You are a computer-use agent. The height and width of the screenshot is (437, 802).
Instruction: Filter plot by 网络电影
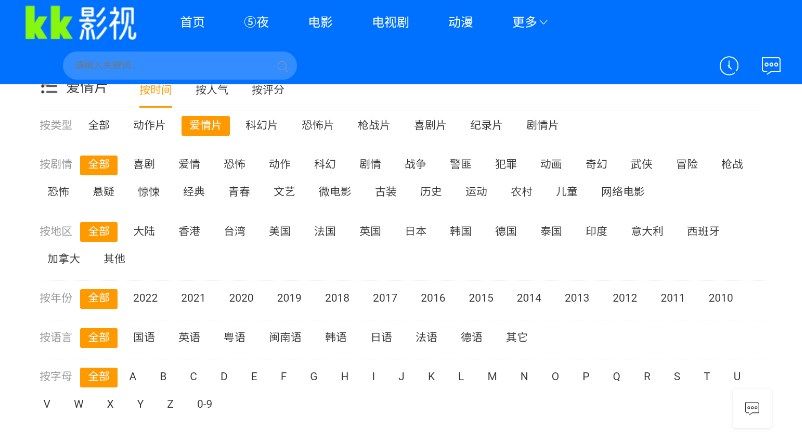pyautogui.click(x=623, y=192)
